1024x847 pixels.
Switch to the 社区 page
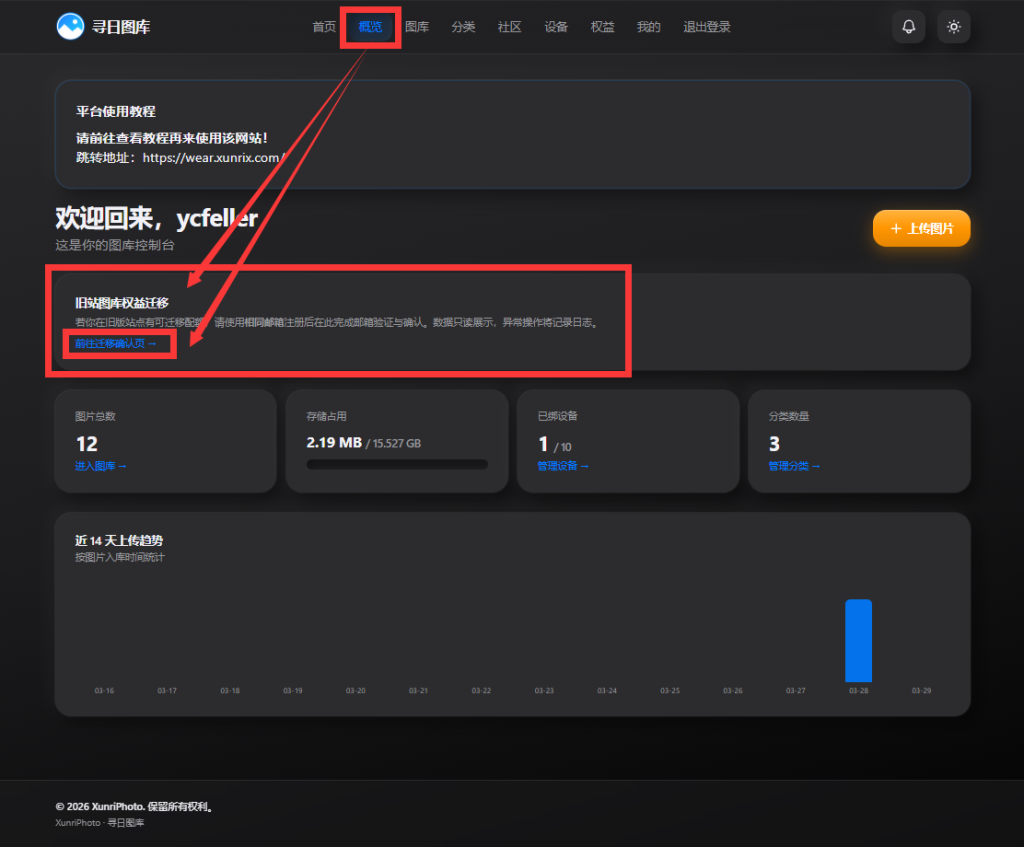point(510,27)
